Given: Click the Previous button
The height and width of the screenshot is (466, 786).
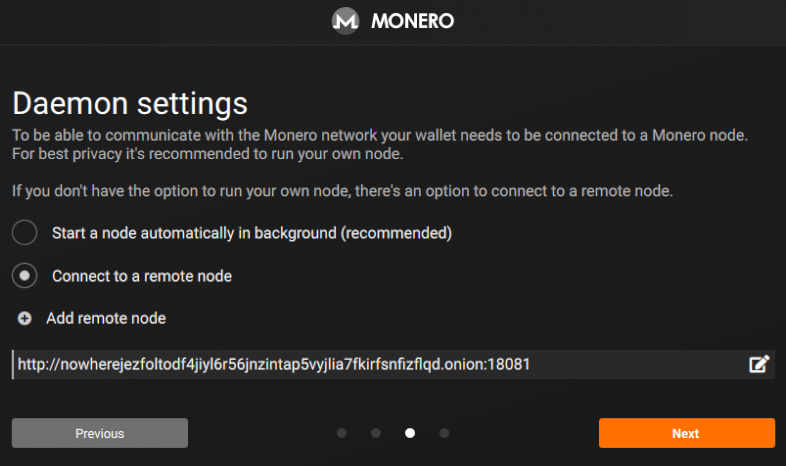Looking at the screenshot, I should (x=100, y=433).
